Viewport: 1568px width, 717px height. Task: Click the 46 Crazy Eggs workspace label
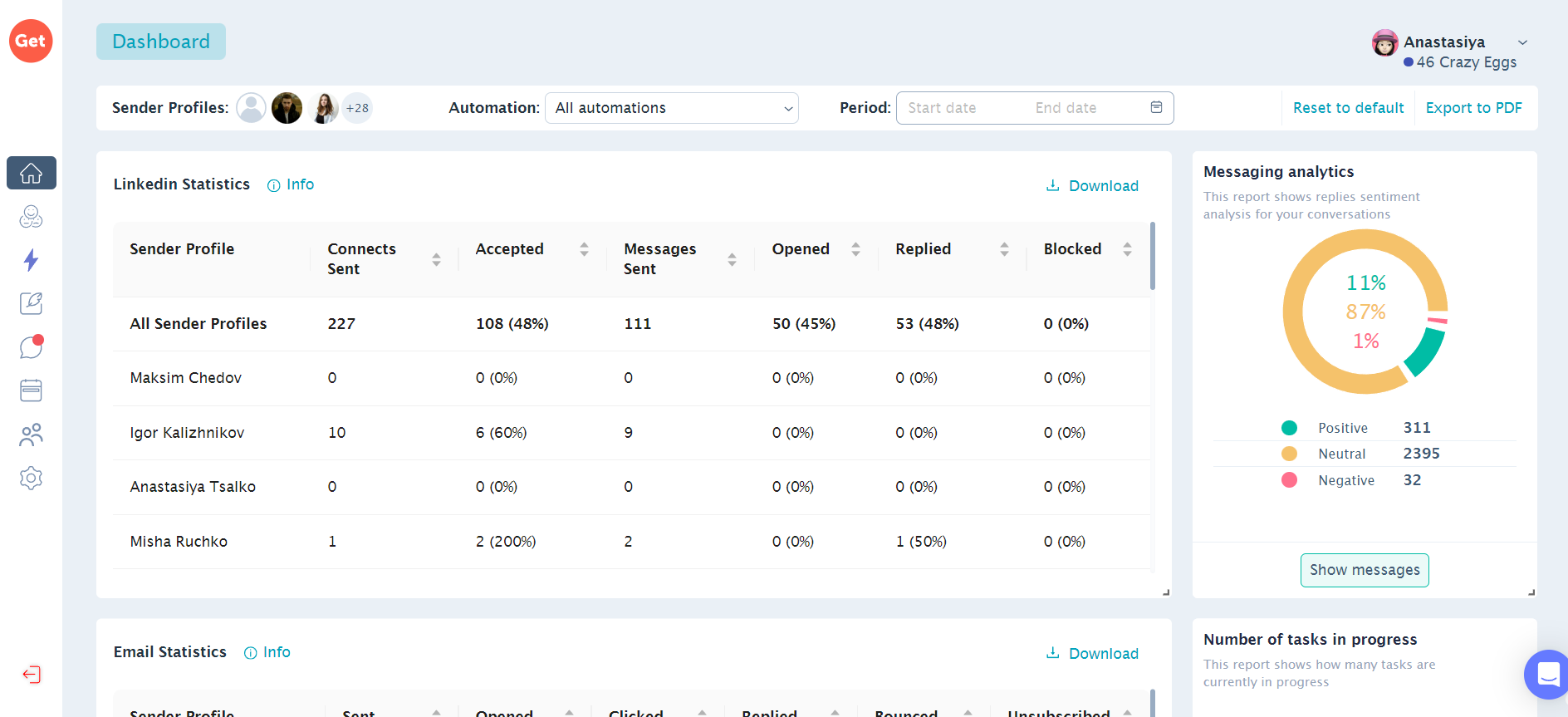click(x=1467, y=62)
